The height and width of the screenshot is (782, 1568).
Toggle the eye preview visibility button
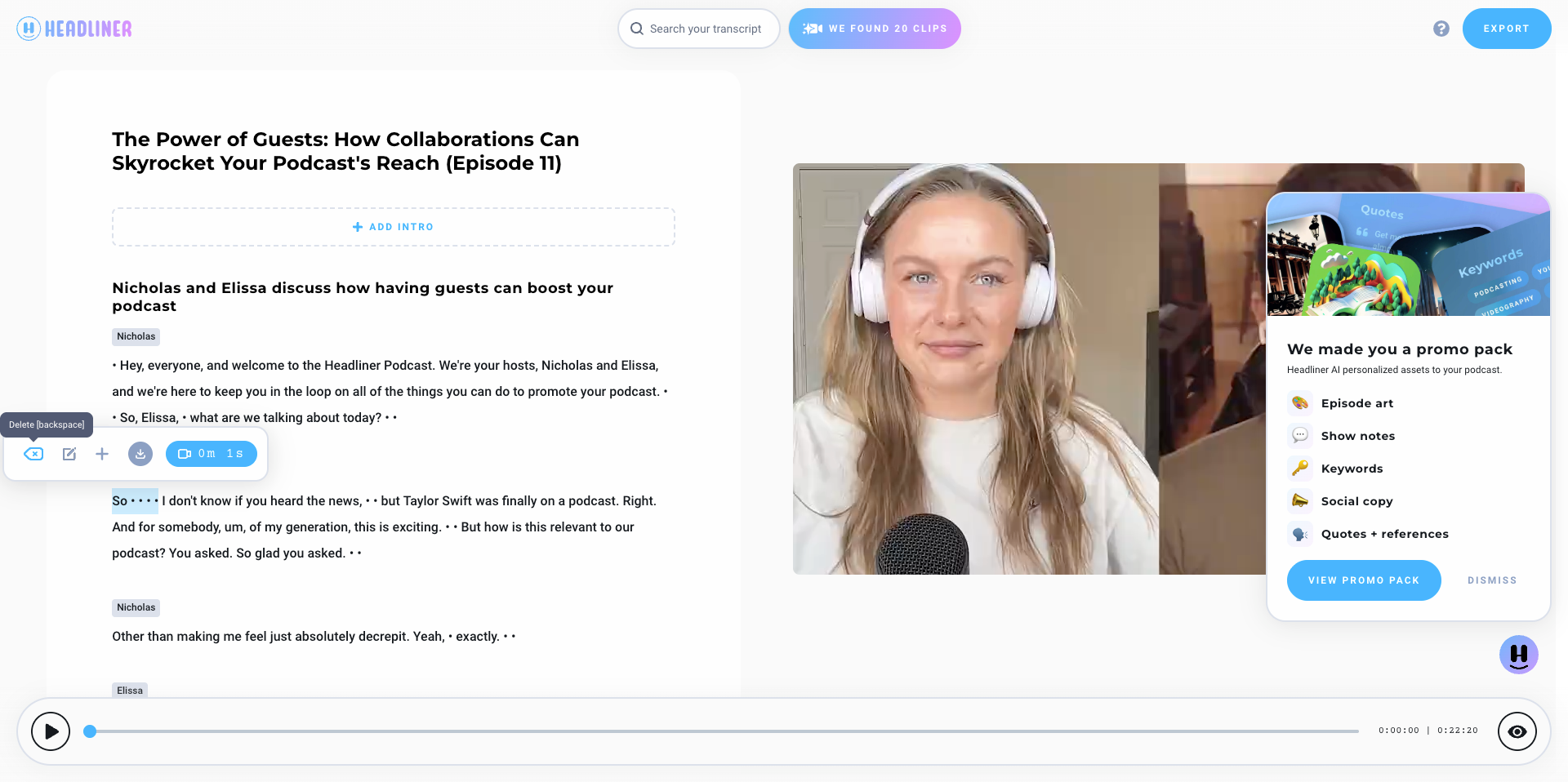click(1517, 731)
